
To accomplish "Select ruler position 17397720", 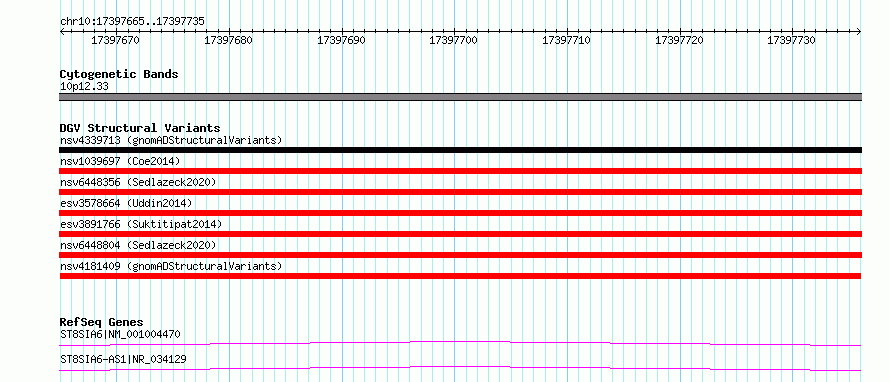I will pos(679,41).
